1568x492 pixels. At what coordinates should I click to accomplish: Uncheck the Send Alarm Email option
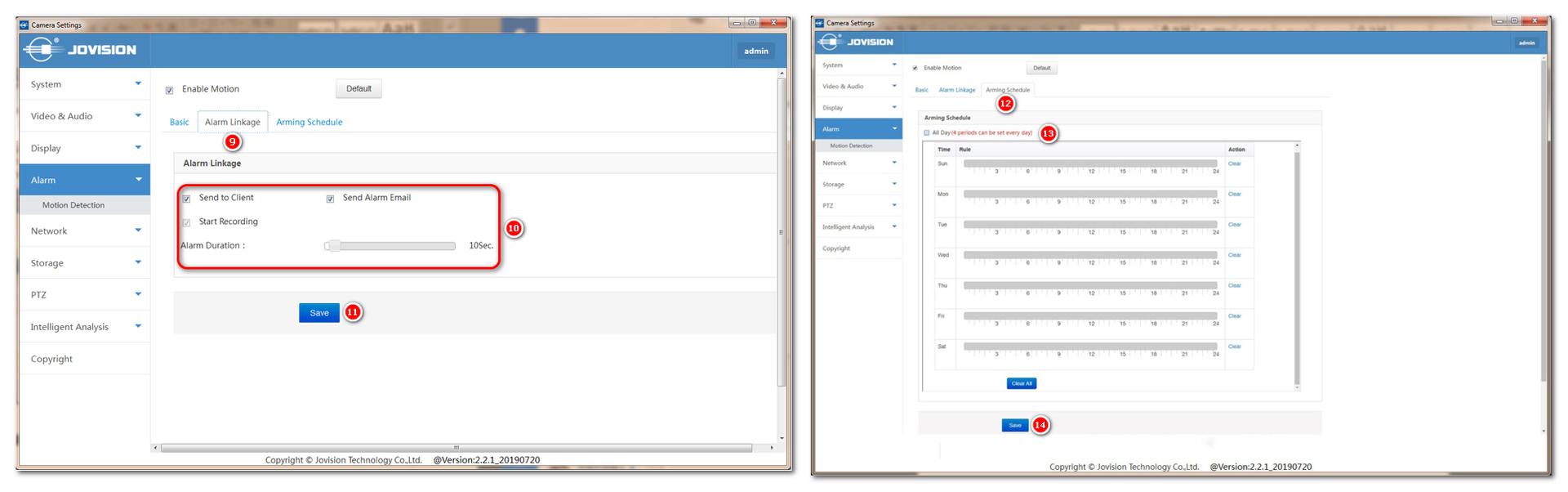point(331,199)
